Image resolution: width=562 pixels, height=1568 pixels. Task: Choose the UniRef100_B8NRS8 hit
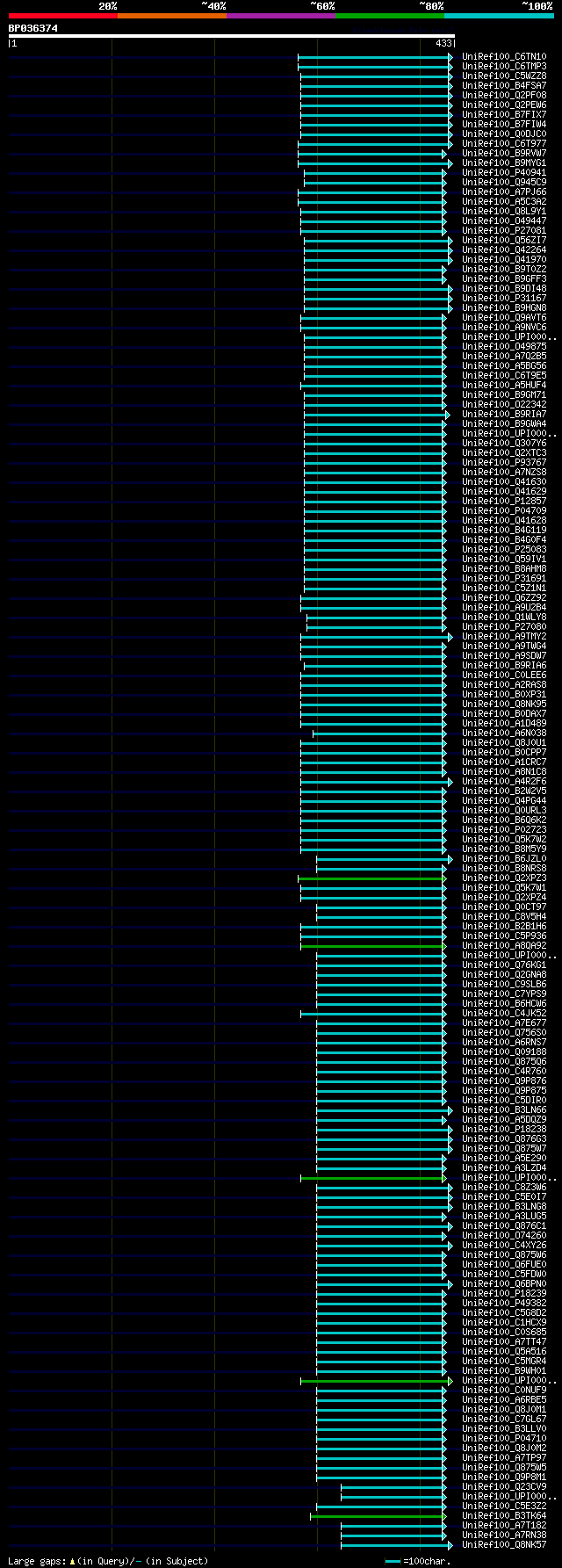click(504, 868)
